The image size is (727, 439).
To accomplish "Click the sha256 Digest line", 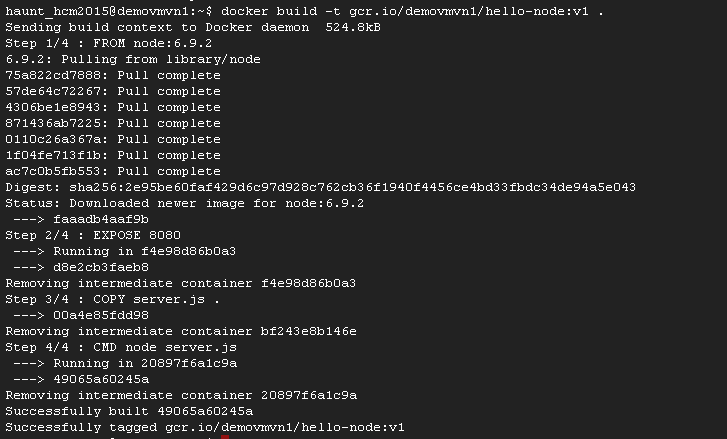I will (320, 187).
